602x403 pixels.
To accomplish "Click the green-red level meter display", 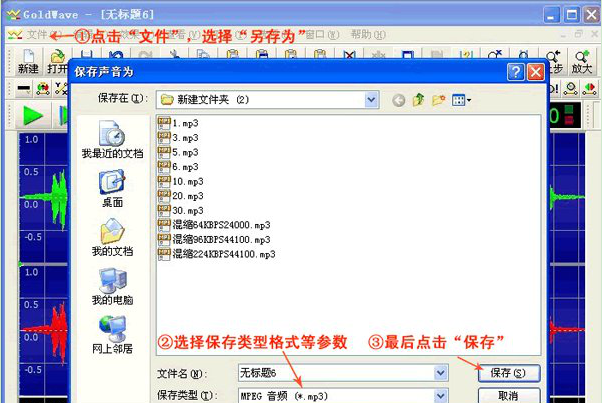I will (x=569, y=115).
